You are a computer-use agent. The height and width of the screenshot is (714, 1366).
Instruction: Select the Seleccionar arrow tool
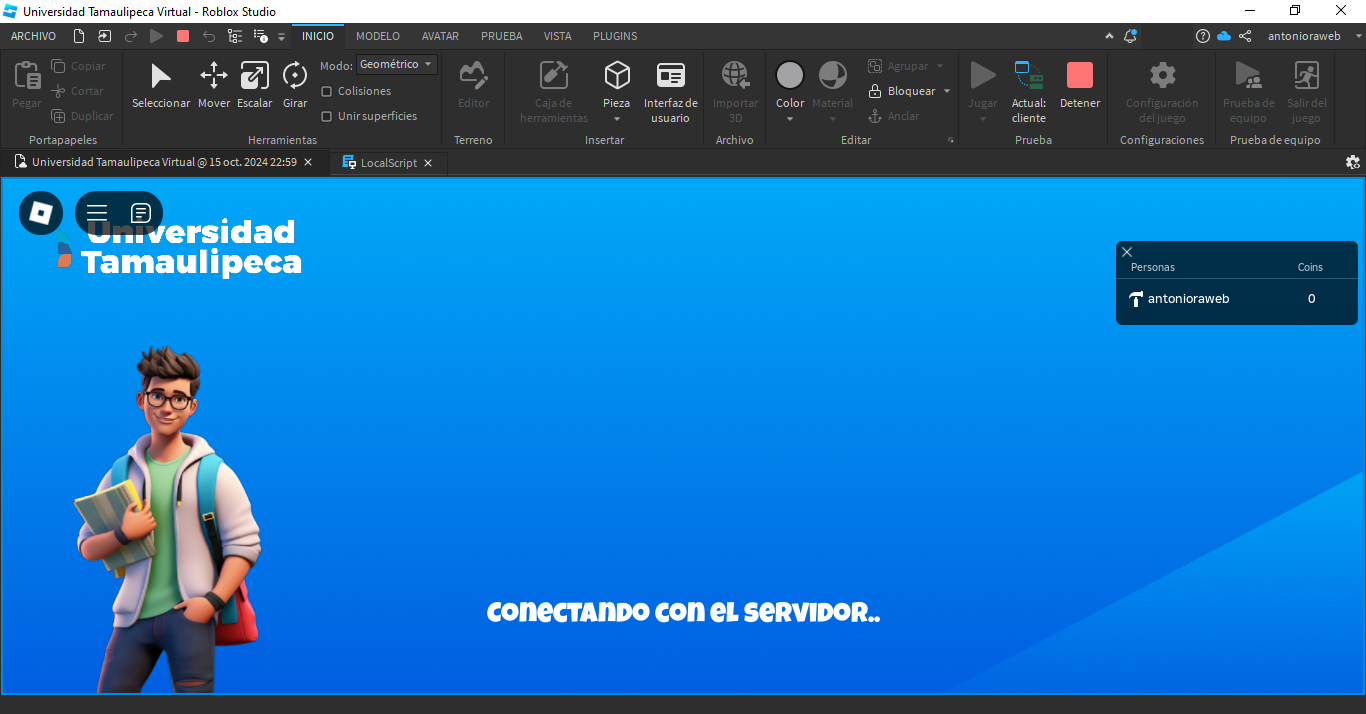coord(161,86)
